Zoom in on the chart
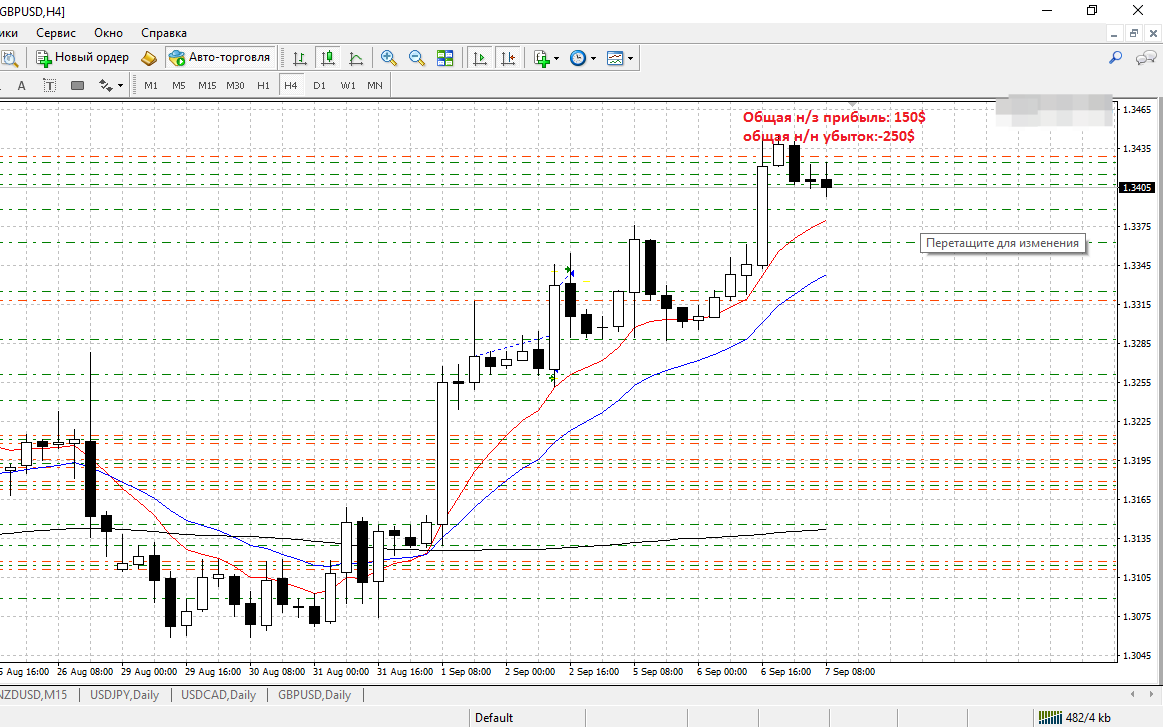This screenshot has height=727, width=1163. (x=389, y=58)
